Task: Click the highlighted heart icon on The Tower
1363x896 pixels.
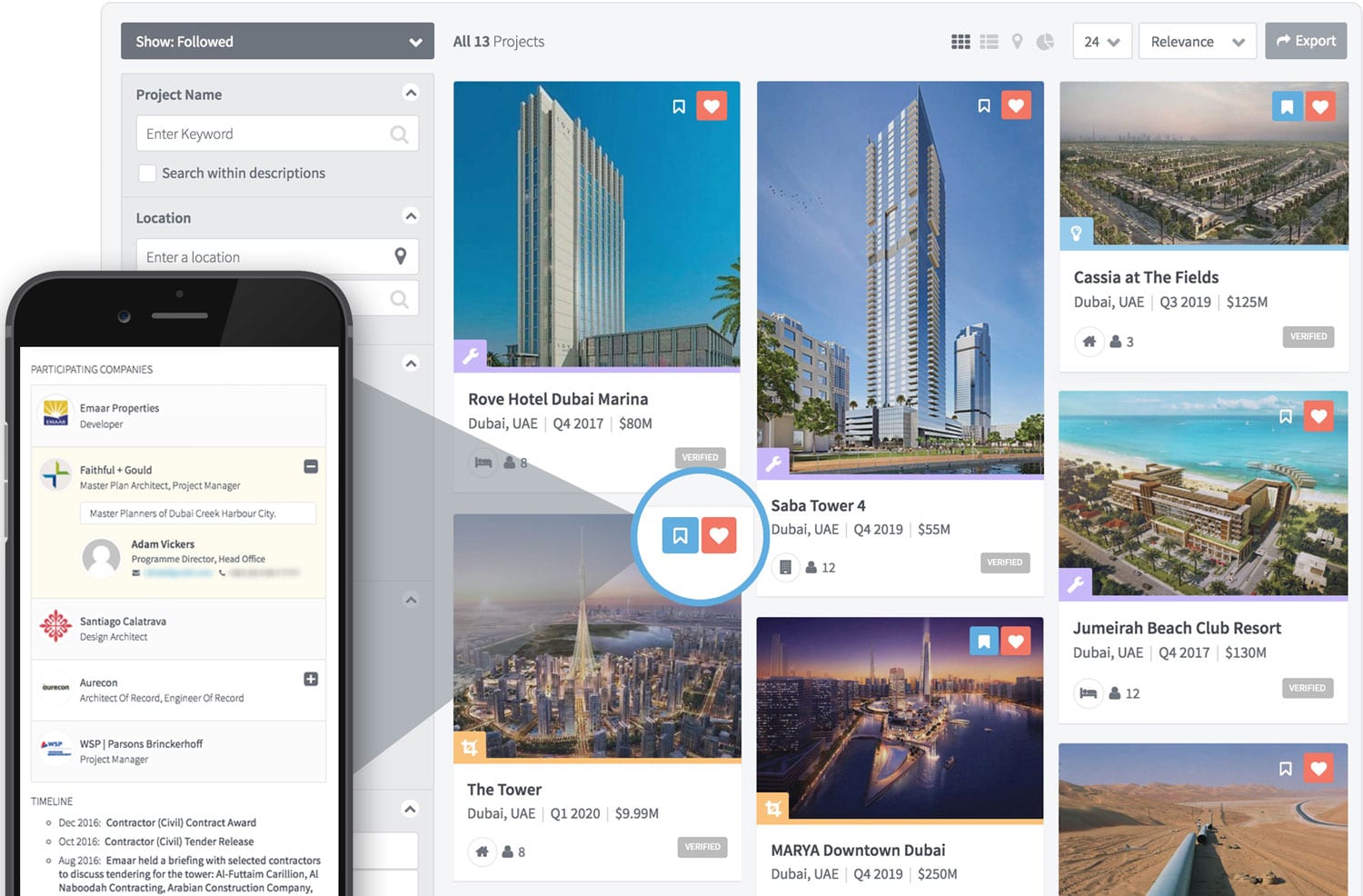Action: [719, 536]
